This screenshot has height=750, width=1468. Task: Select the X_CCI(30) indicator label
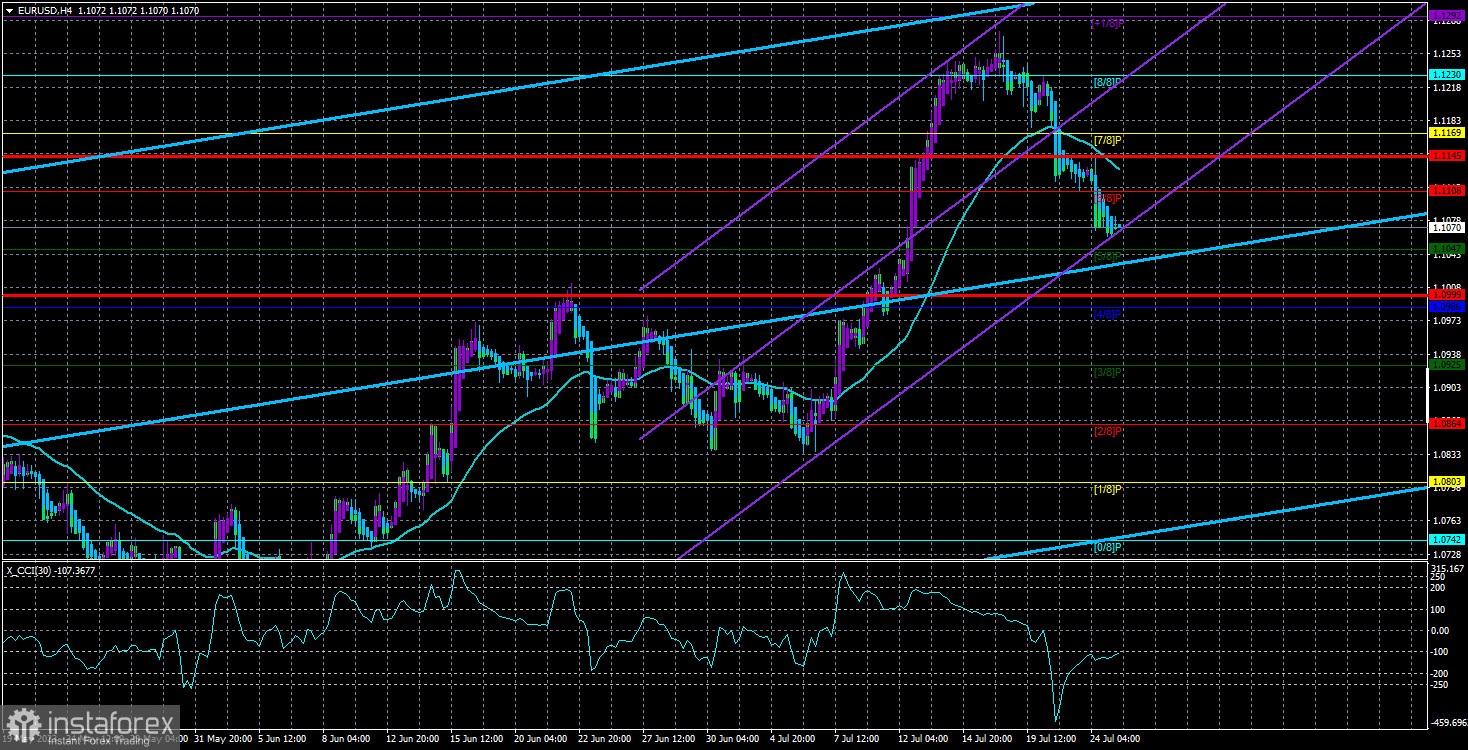click(x=27, y=570)
